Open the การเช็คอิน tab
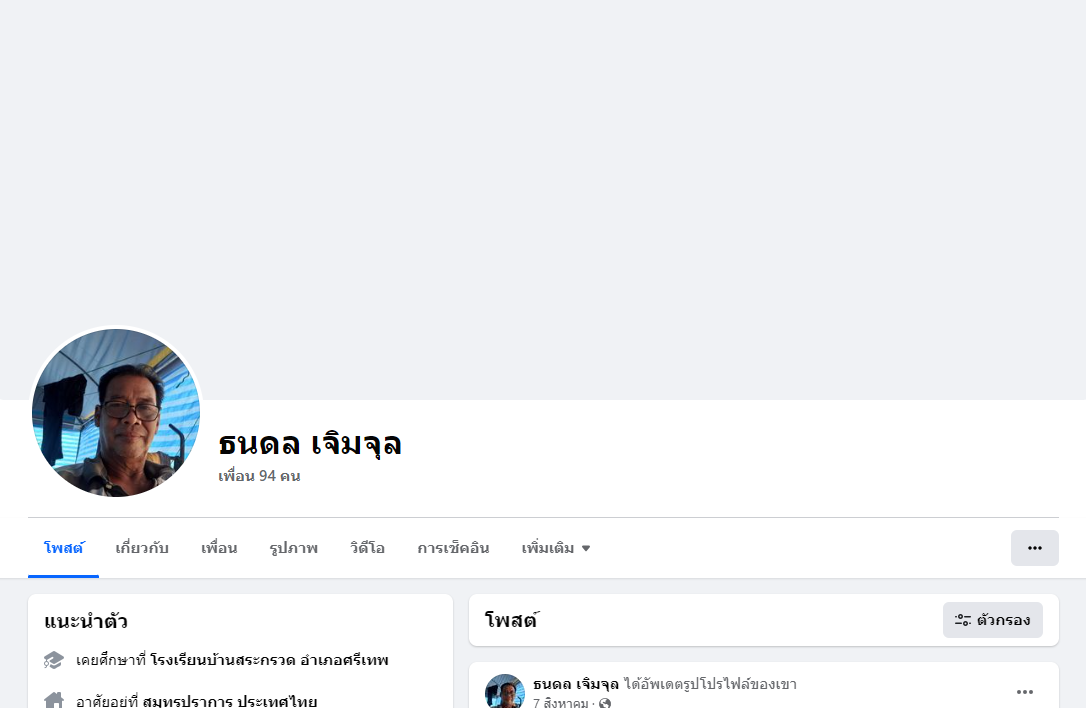 pos(453,548)
